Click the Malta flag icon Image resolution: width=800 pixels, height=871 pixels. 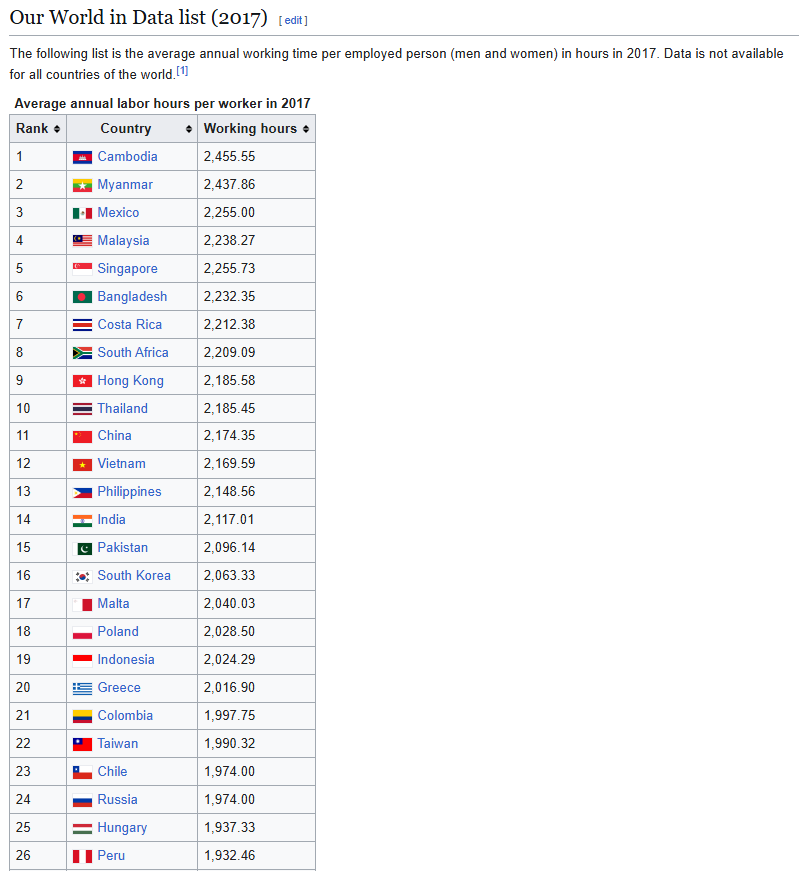pyautogui.click(x=82, y=604)
